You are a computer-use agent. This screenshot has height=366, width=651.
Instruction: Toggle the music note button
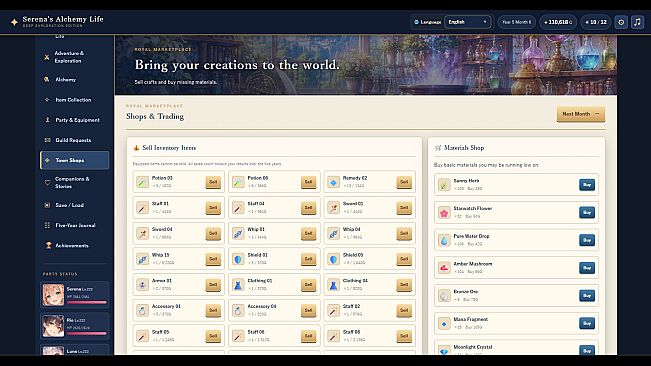click(x=637, y=22)
